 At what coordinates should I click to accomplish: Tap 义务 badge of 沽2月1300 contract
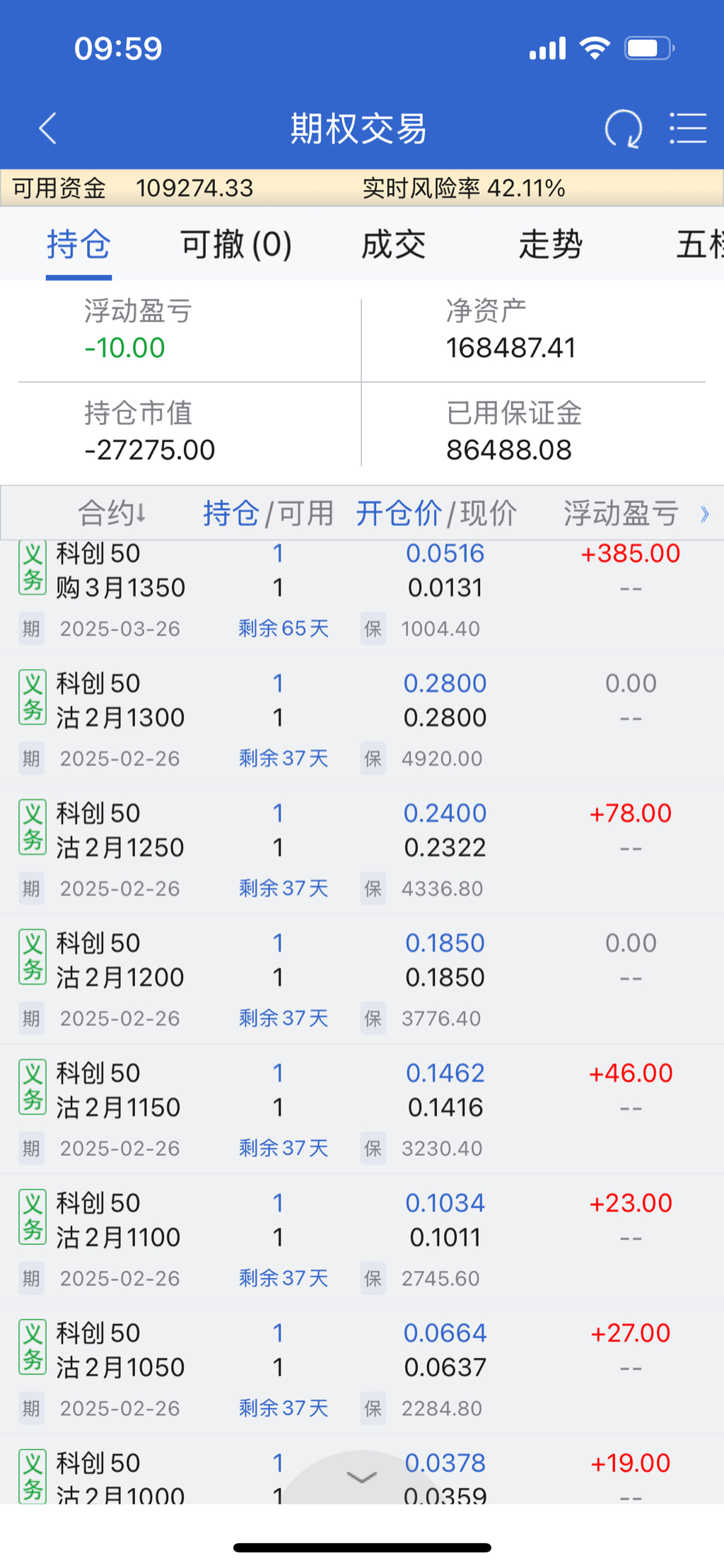pyautogui.click(x=33, y=698)
